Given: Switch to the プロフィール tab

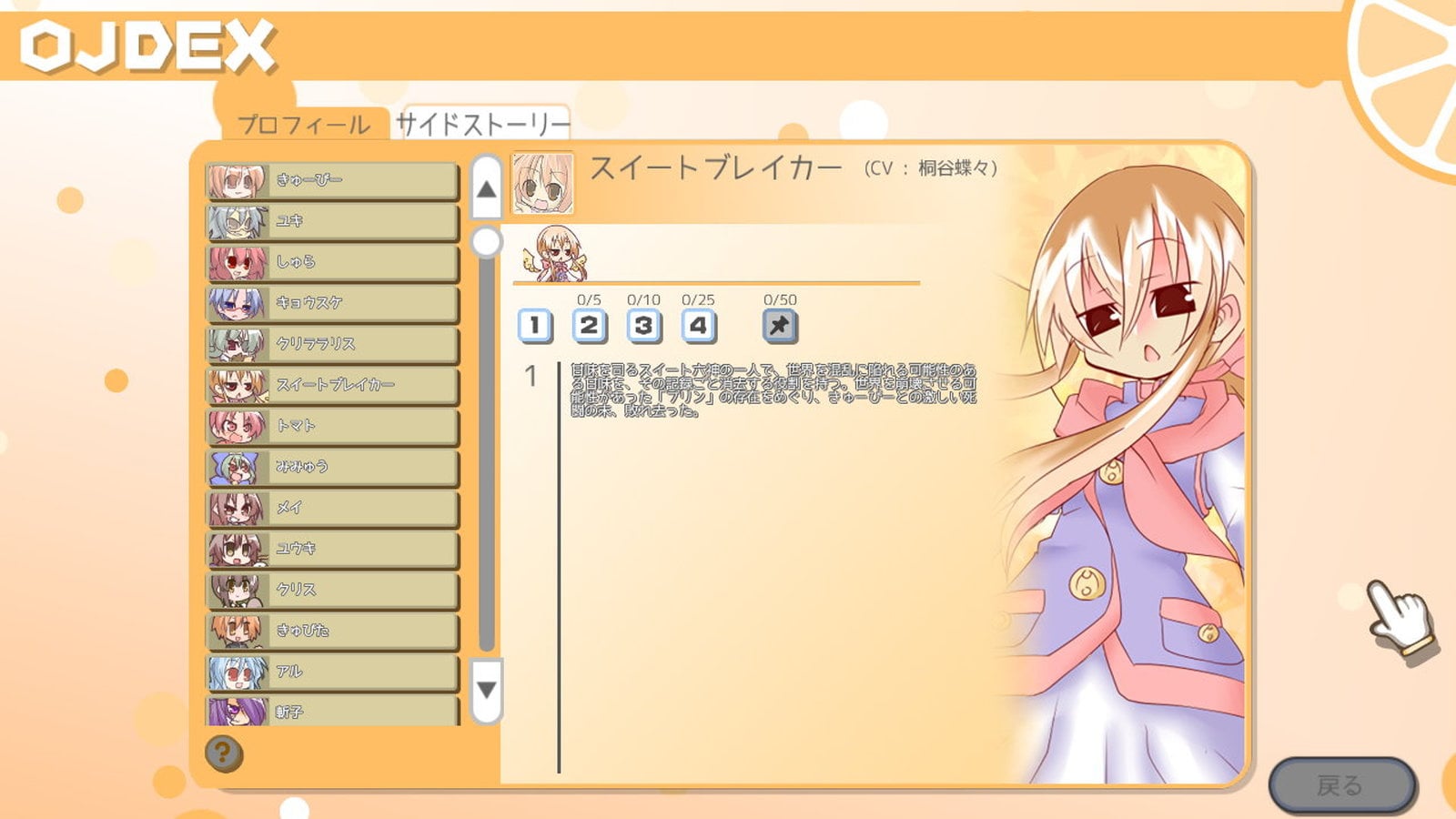Looking at the screenshot, I should pos(304,125).
